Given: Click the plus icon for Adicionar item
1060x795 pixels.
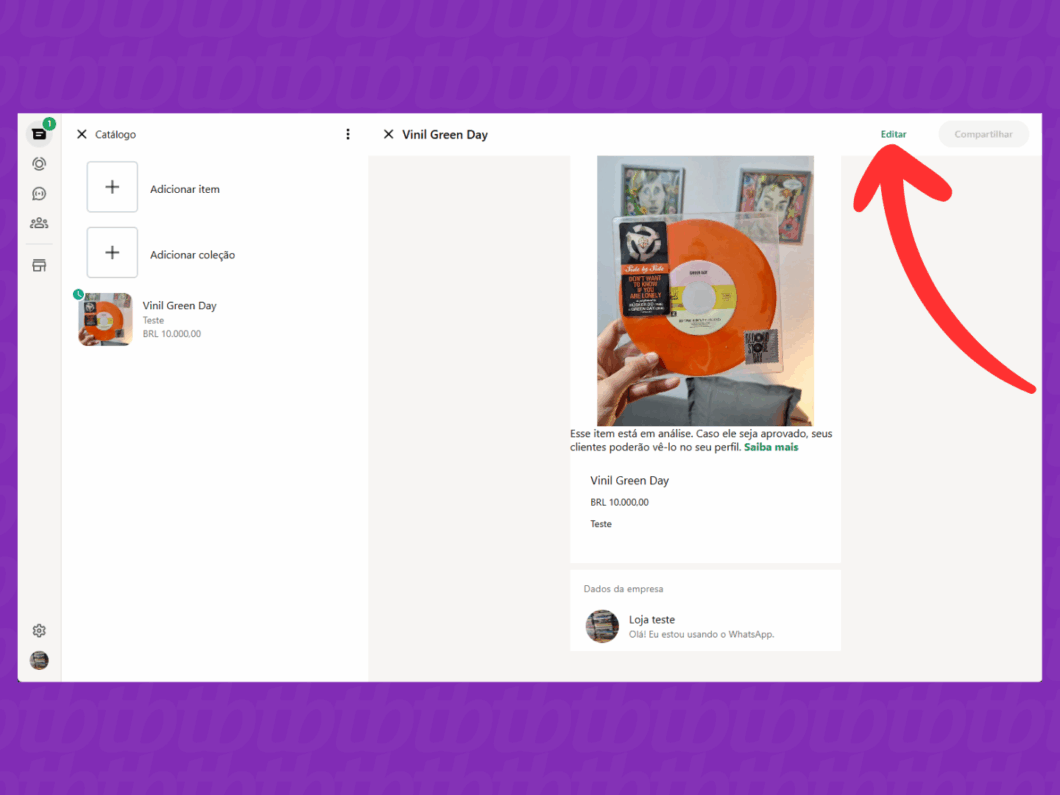Looking at the screenshot, I should (111, 186).
